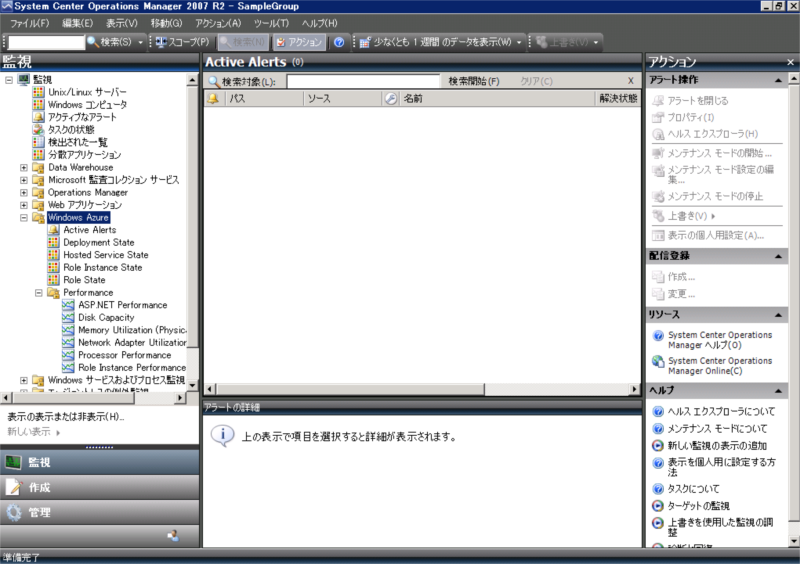800x564 pixels.
Task: Open ヘルス エクスプローラについて help link
Action: pyautogui.click(x=721, y=411)
